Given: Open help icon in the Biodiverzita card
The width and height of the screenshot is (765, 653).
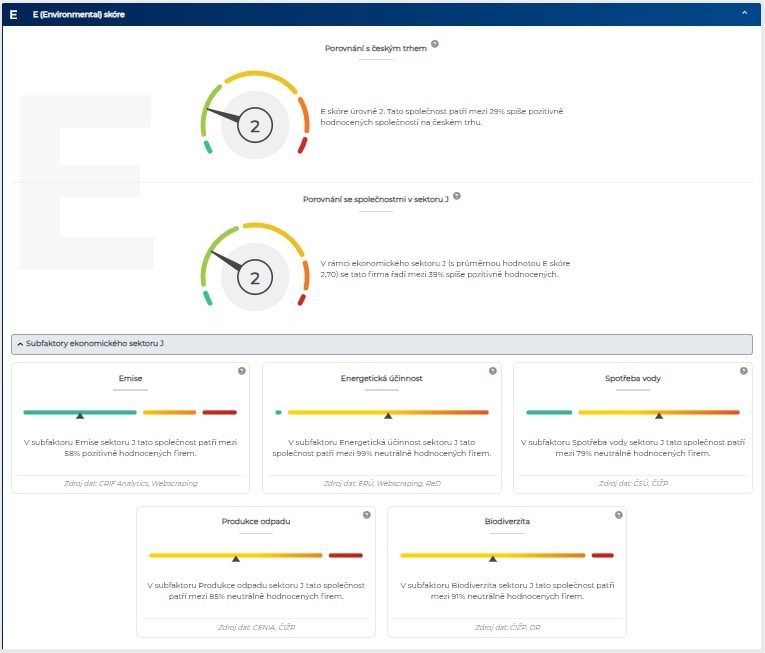Looking at the screenshot, I should [x=618, y=515].
